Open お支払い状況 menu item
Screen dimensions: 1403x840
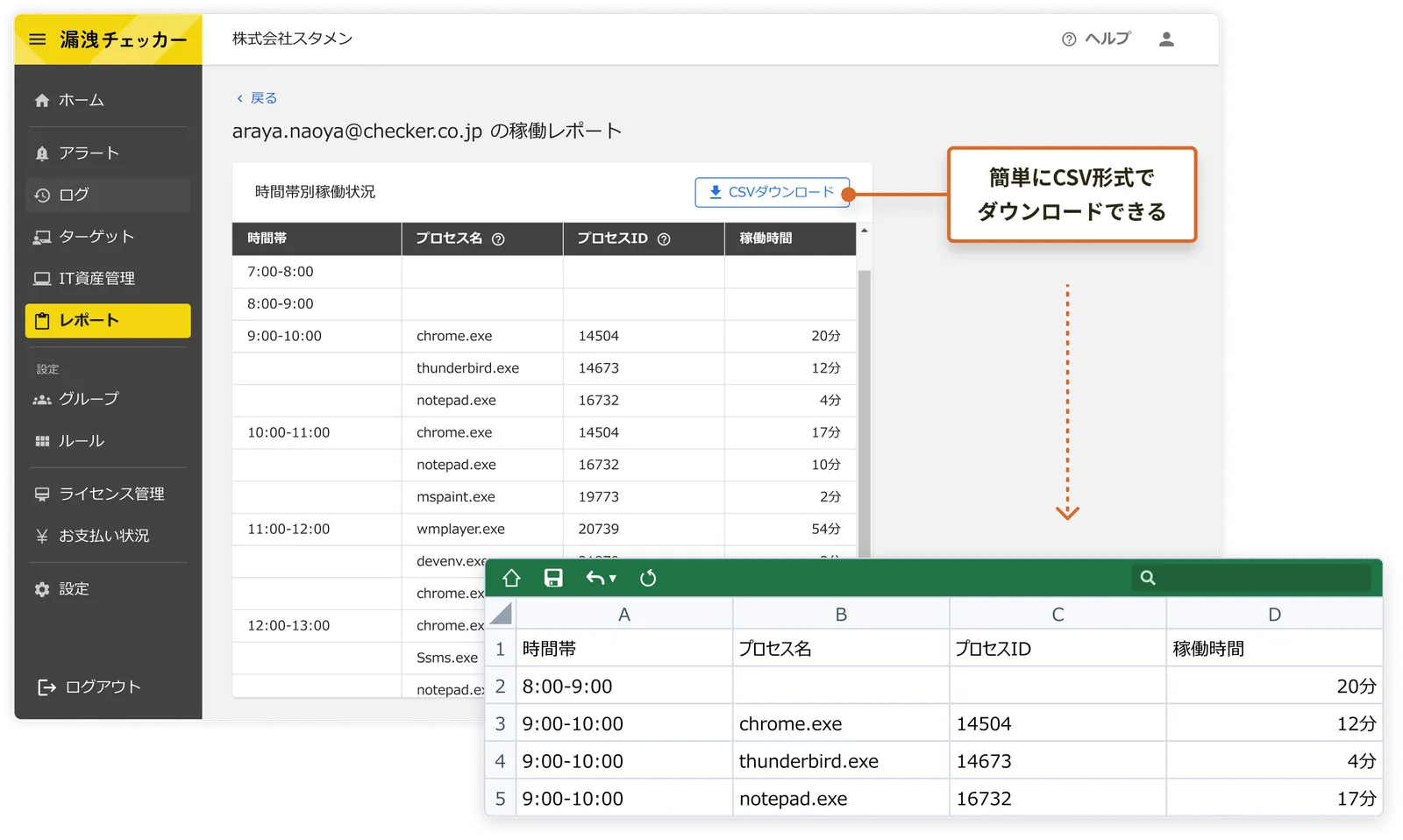coord(108,536)
